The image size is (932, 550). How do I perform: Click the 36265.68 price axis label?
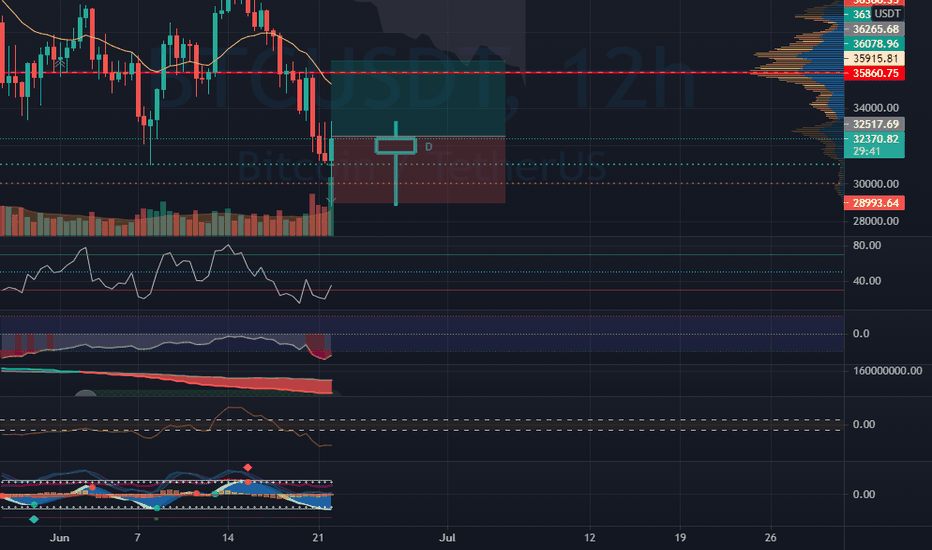click(x=874, y=29)
